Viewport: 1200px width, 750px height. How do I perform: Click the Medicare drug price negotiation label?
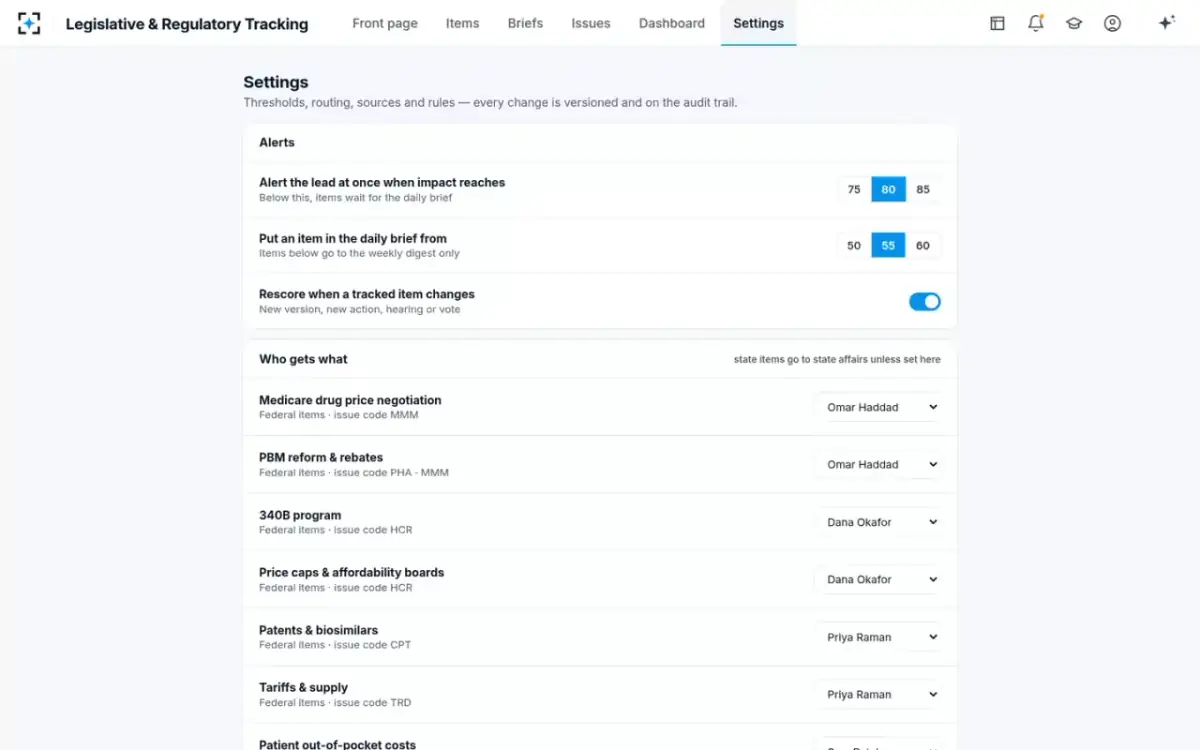point(350,400)
